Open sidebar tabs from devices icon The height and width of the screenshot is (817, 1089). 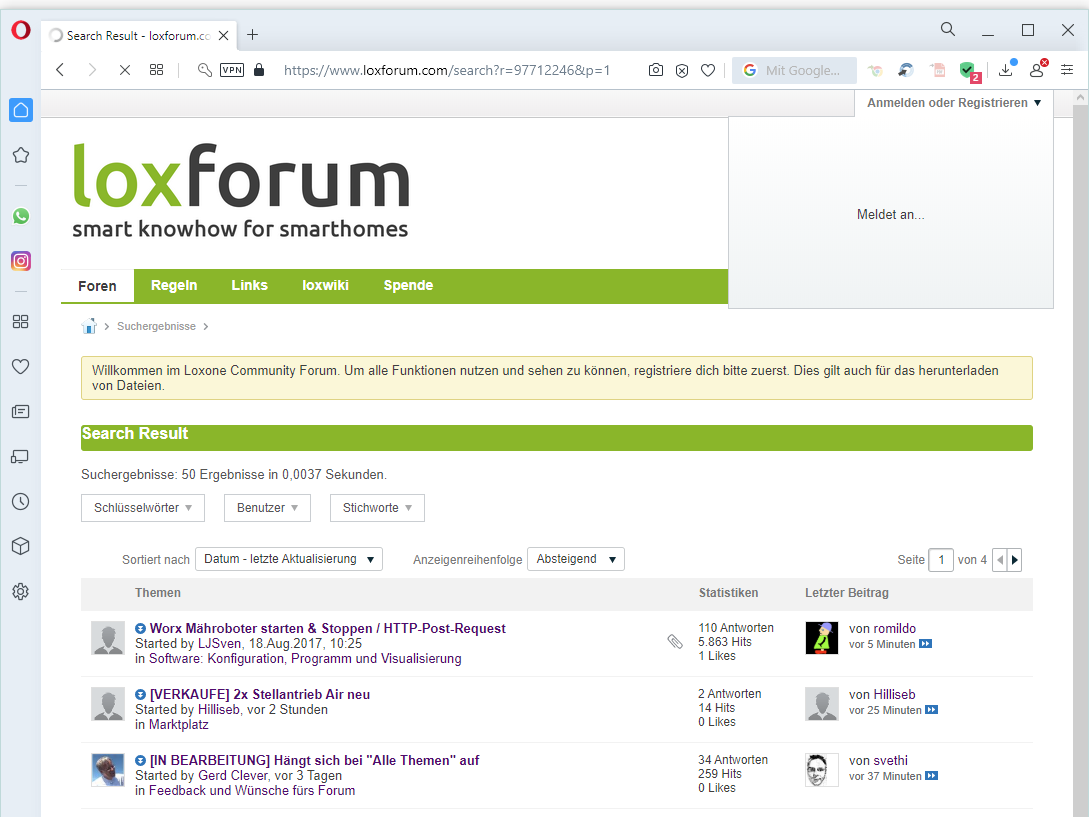click(x=21, y=456)
